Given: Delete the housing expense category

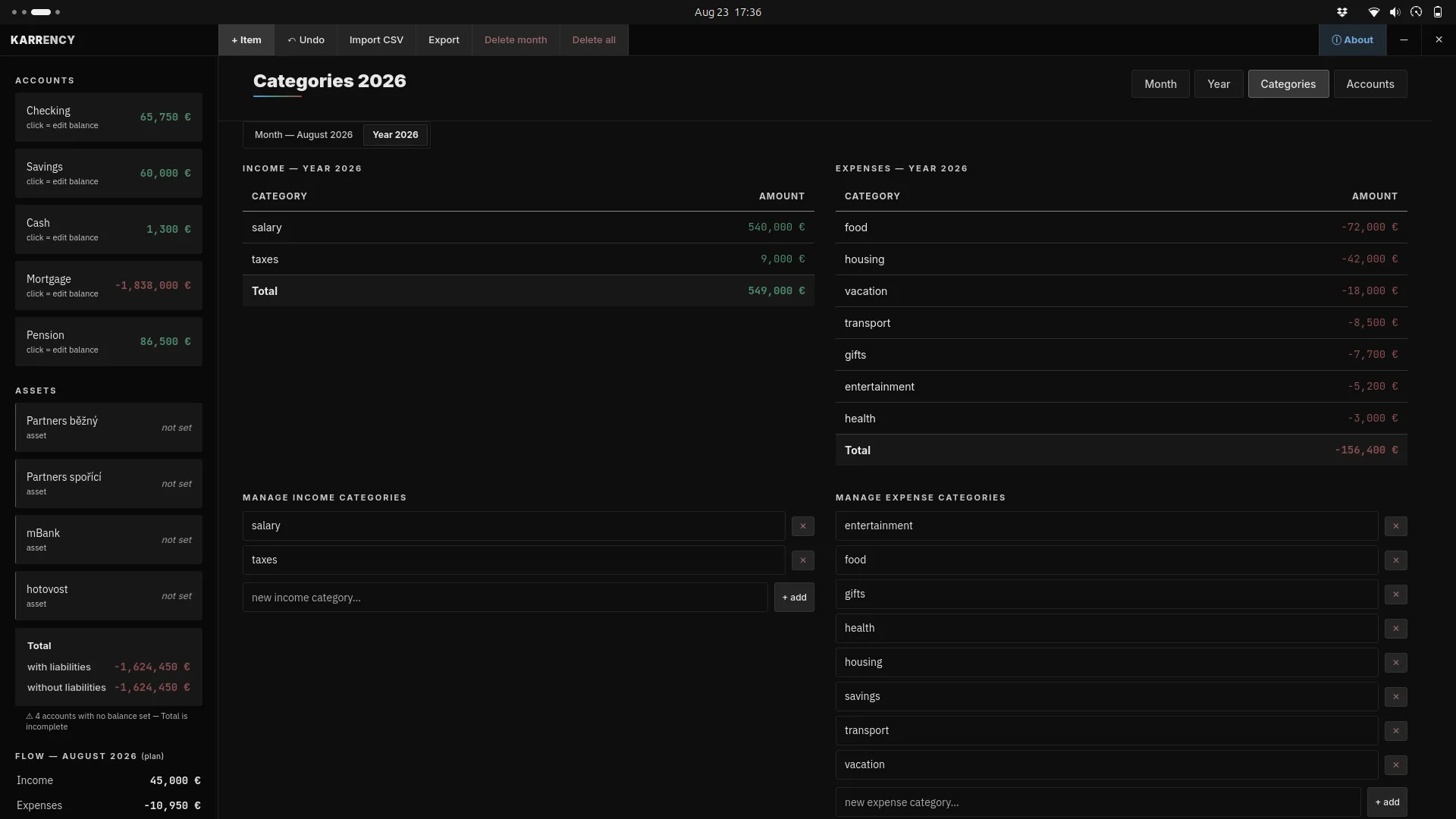Looking at the screenshot, I should click(1395, 663).
